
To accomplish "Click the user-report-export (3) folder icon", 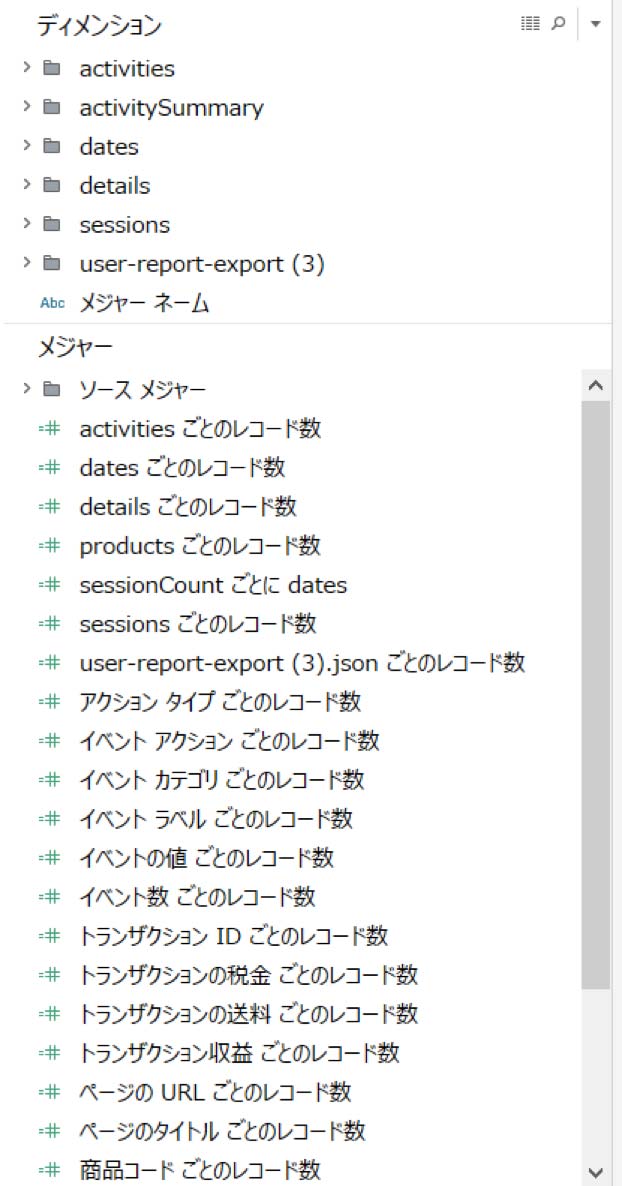I will point(52,263).
